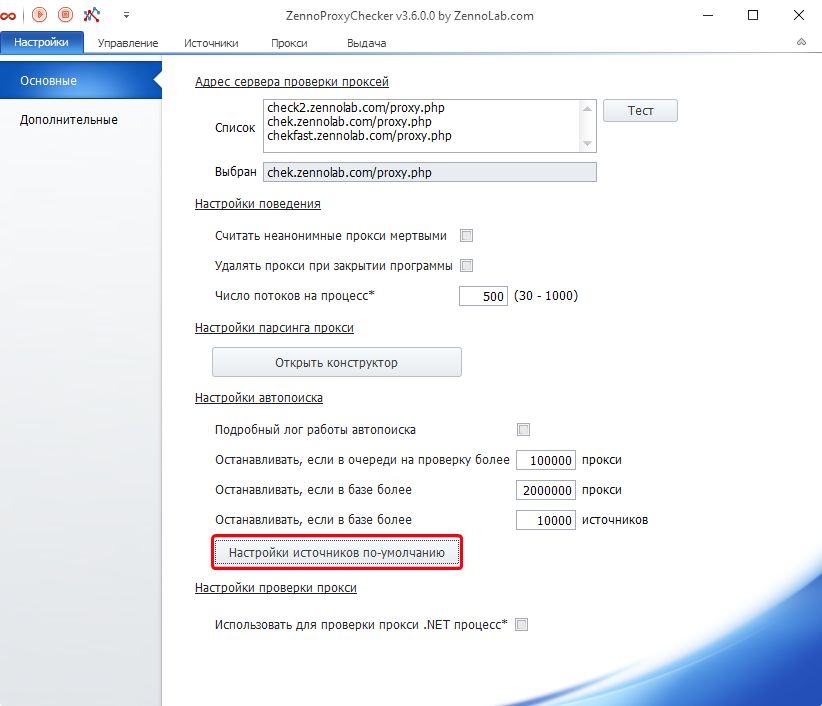
Task: Enable удалять прокси при закрытии программы
Action: click(x=466, y=265)
